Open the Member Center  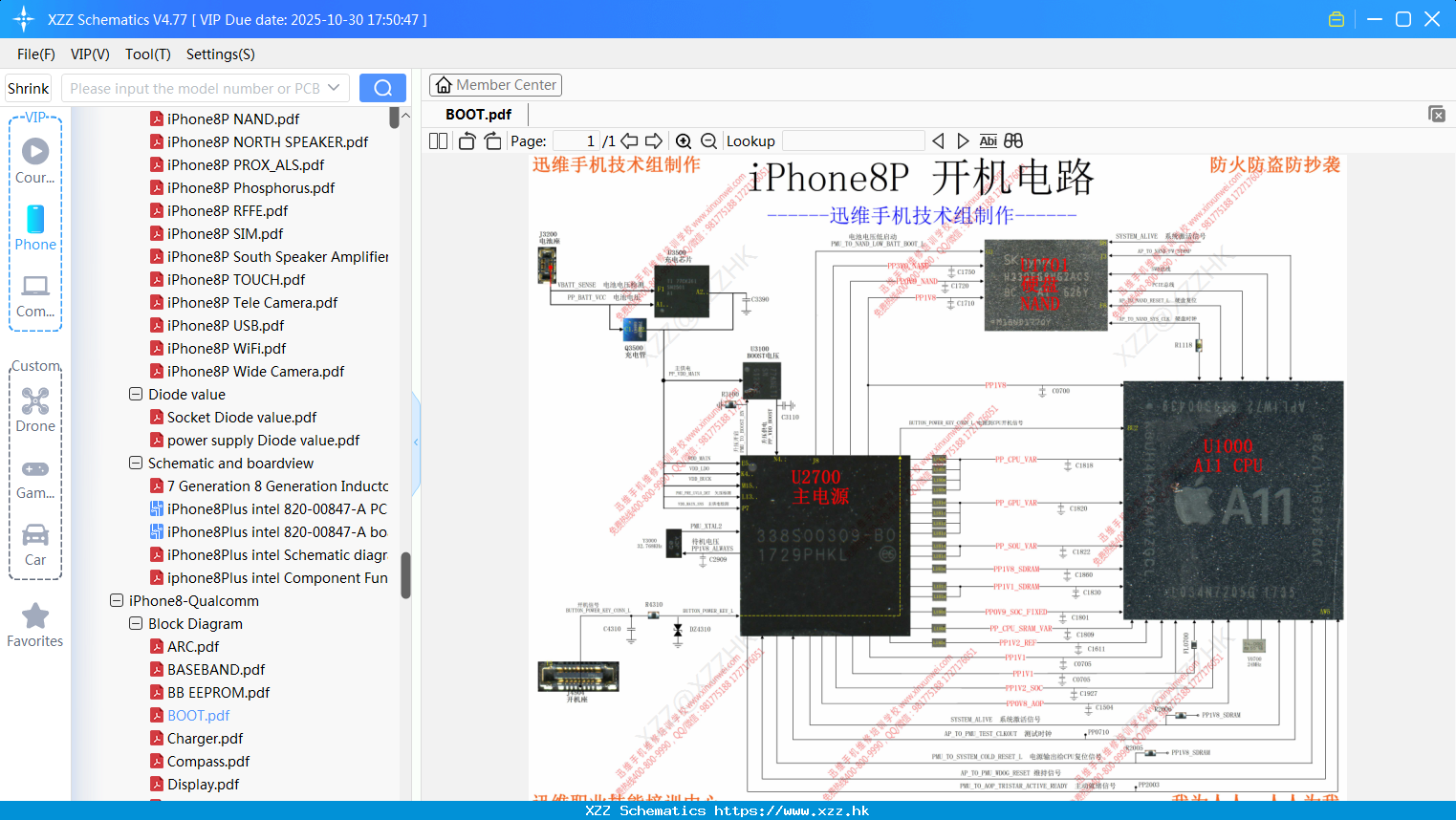(495, 85)
